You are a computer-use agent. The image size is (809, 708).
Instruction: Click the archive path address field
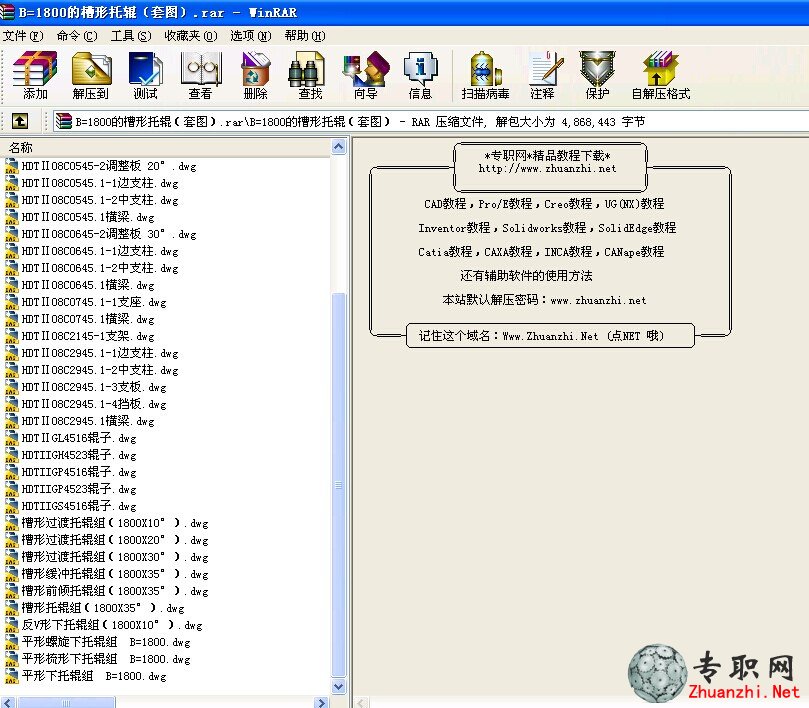point(430,122)
